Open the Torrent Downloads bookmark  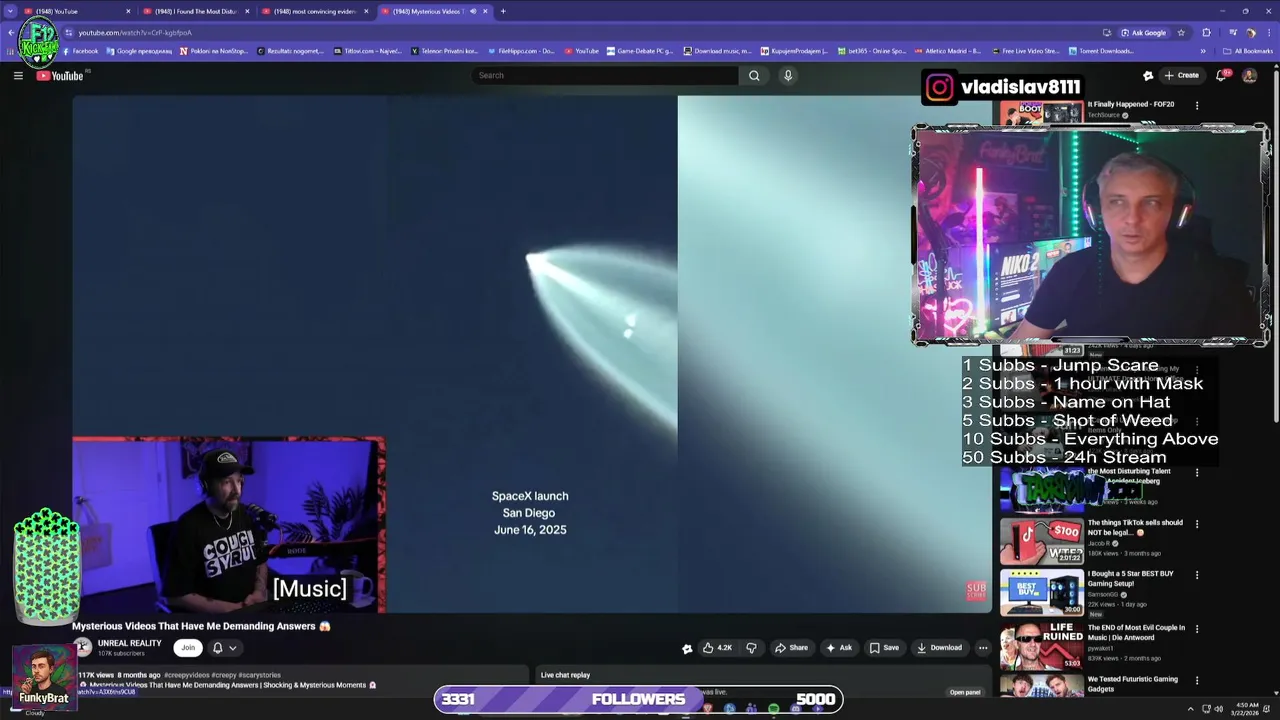tap(1102, 51)
